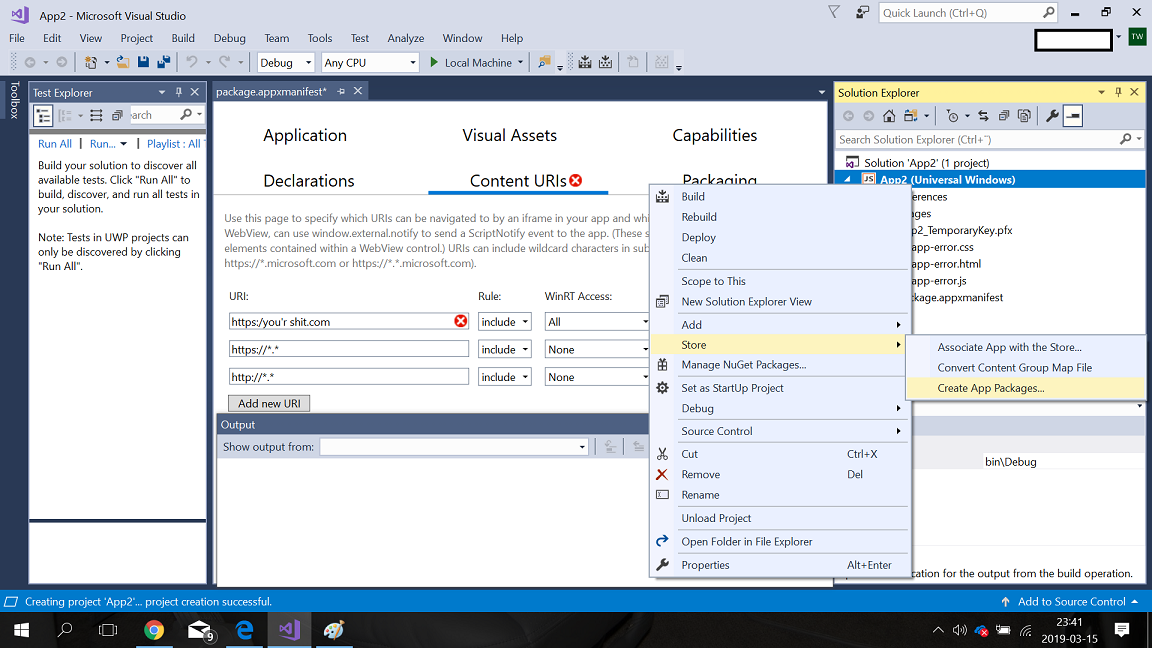Click the https://*.* URI input field

(348, 349)
